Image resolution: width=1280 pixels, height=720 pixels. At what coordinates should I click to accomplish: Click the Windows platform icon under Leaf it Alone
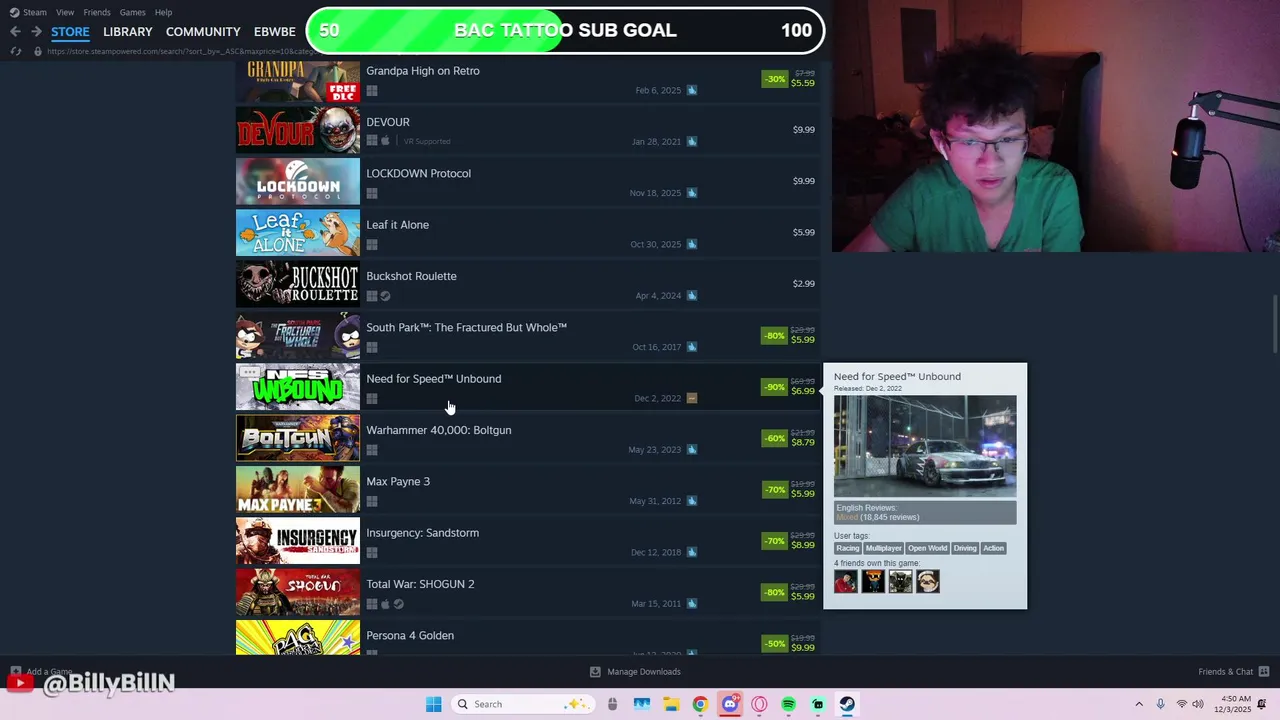click(x=372, y=245)
